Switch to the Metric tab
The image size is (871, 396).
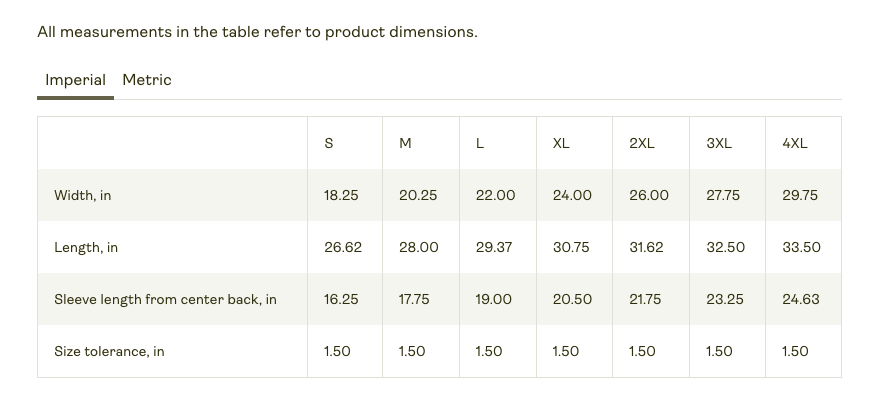147,80
